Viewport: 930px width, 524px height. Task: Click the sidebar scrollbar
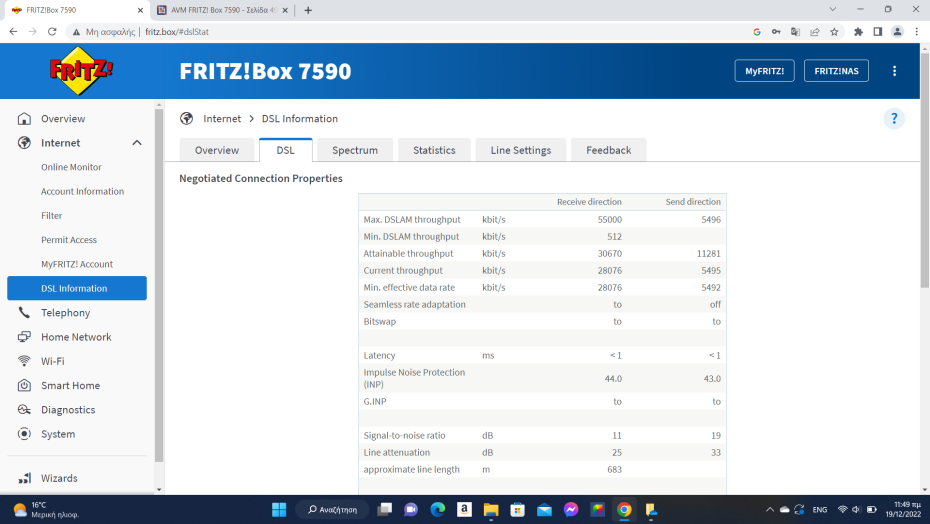158,285
